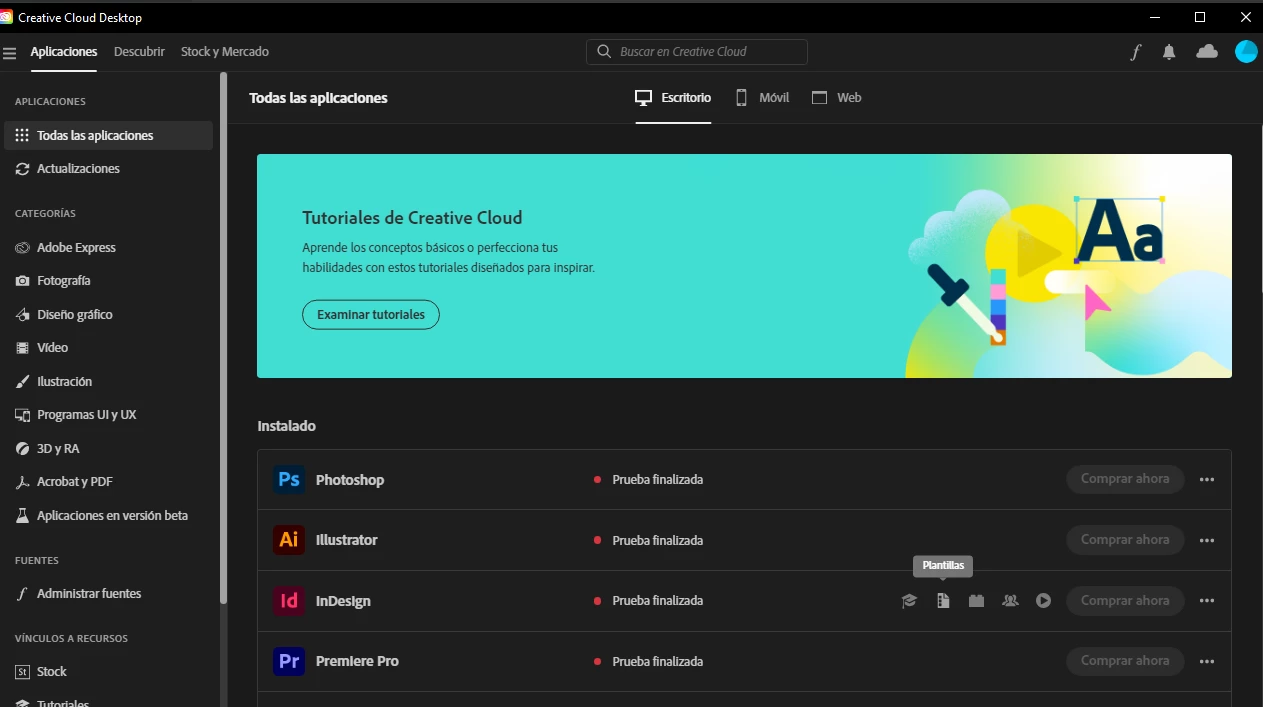The image size is (1263, 707).
Task: Click Comprar ahora for Premiere Pro
Action: pyautogui.click(x=1125, y=661)
